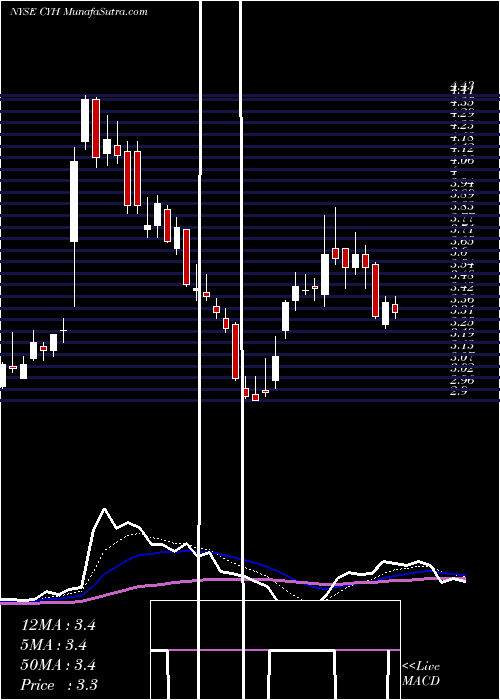Screen dimensions: 500x700
Task: Click the <<Live MACD label
Action: (x=421, y=674)
